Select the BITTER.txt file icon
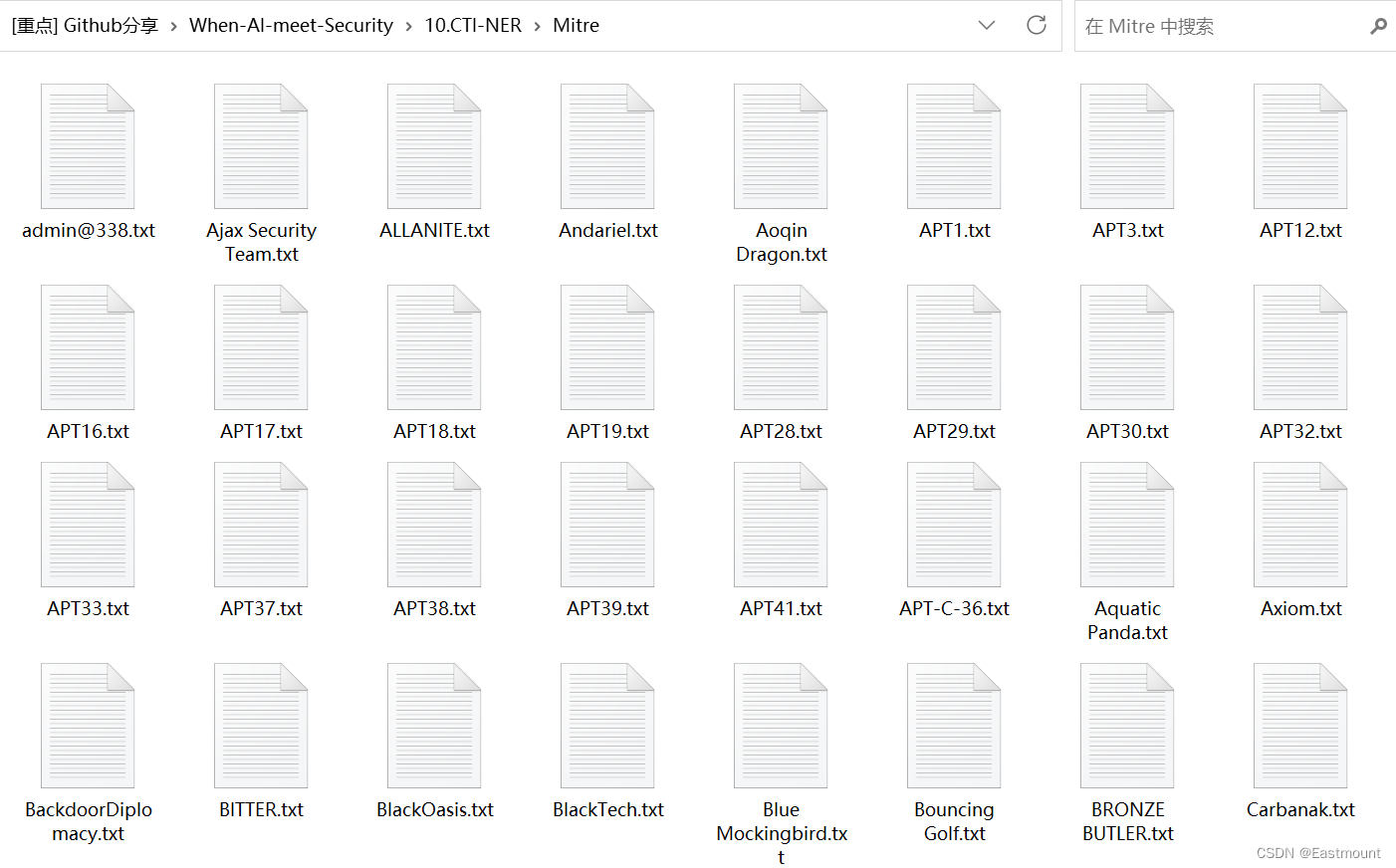Image resolution: width=1396 pixels, height=868 pixels. click(x=261, y=726)
